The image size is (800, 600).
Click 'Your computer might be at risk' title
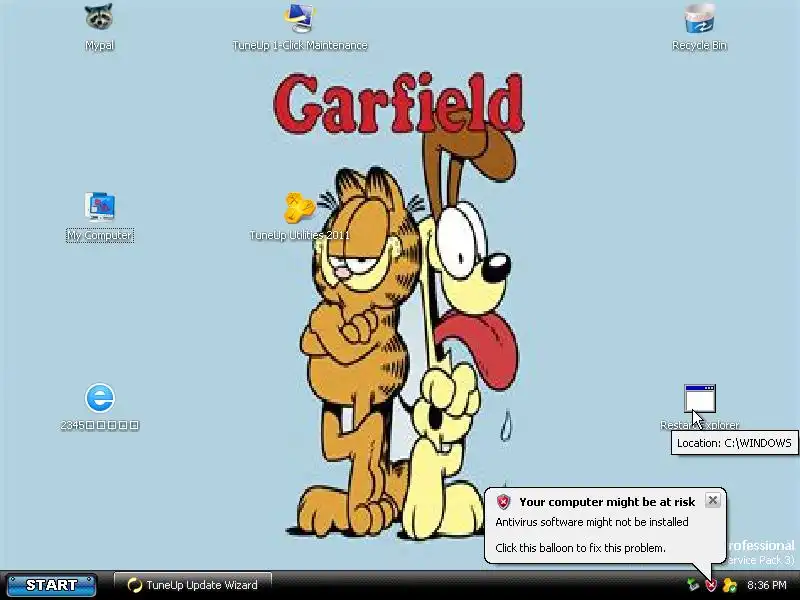[x=607, y=502]
